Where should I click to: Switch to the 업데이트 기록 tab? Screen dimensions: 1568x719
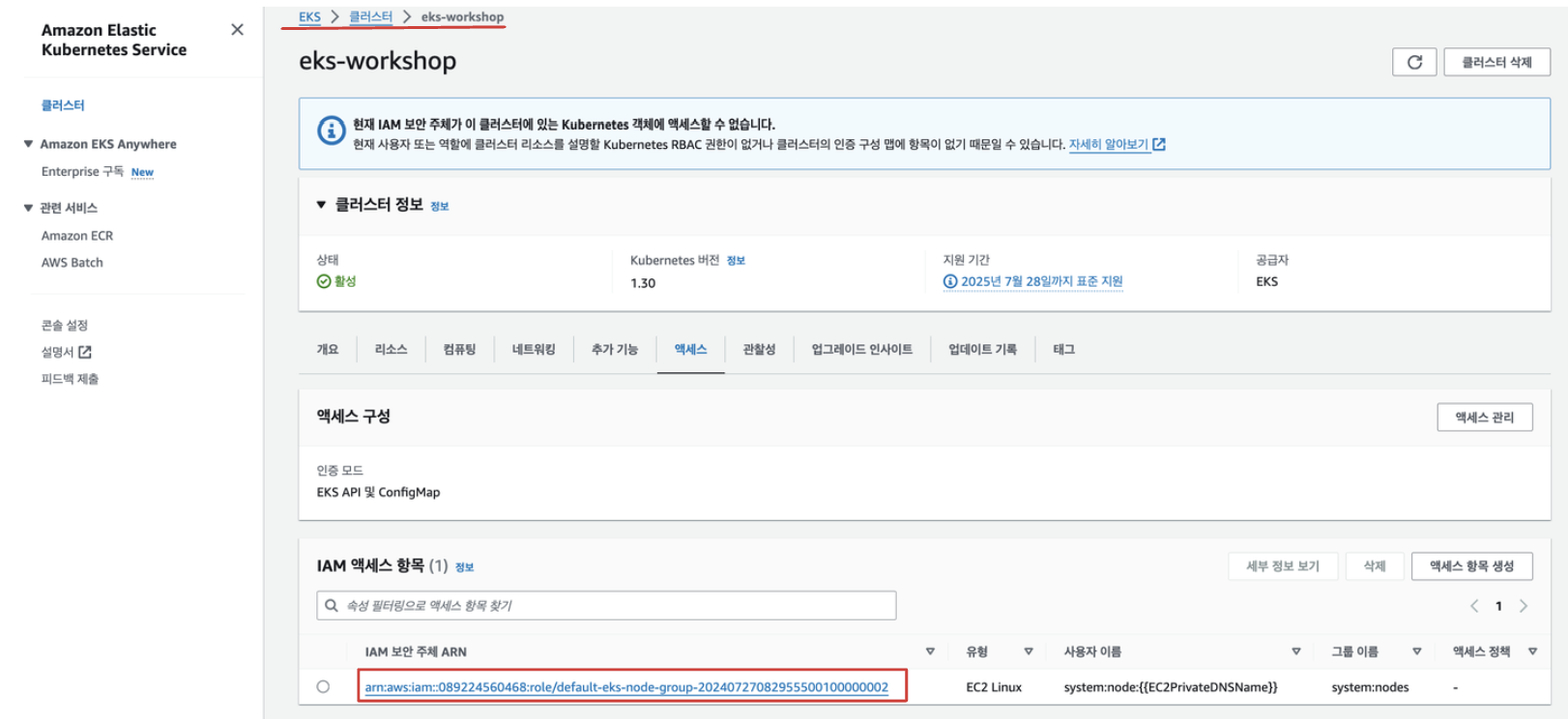(x=982, y=349)
